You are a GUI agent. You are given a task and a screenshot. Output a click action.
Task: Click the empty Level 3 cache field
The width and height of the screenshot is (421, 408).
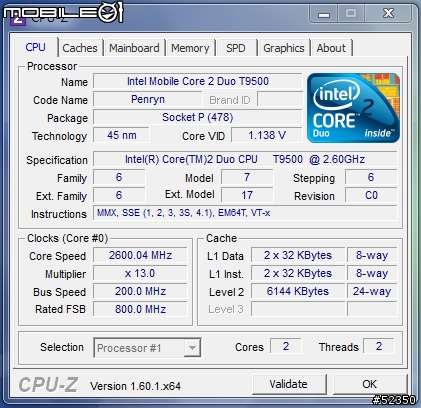(298, 309)
